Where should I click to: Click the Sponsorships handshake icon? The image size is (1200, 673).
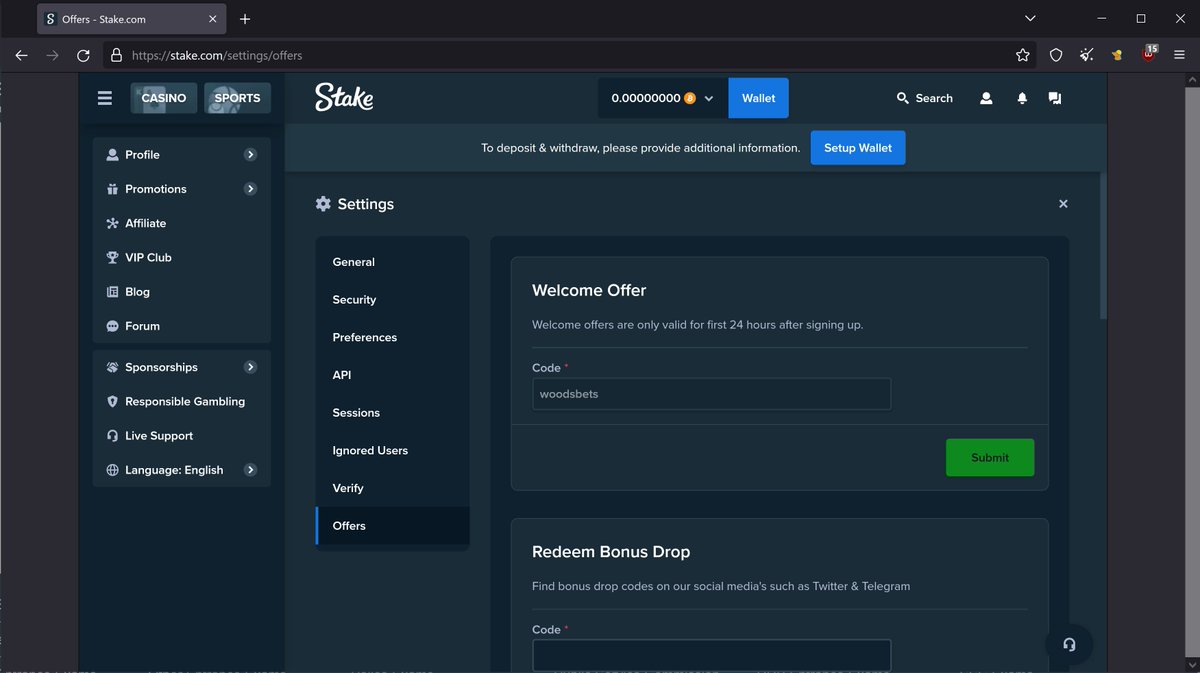click(112, 367)
